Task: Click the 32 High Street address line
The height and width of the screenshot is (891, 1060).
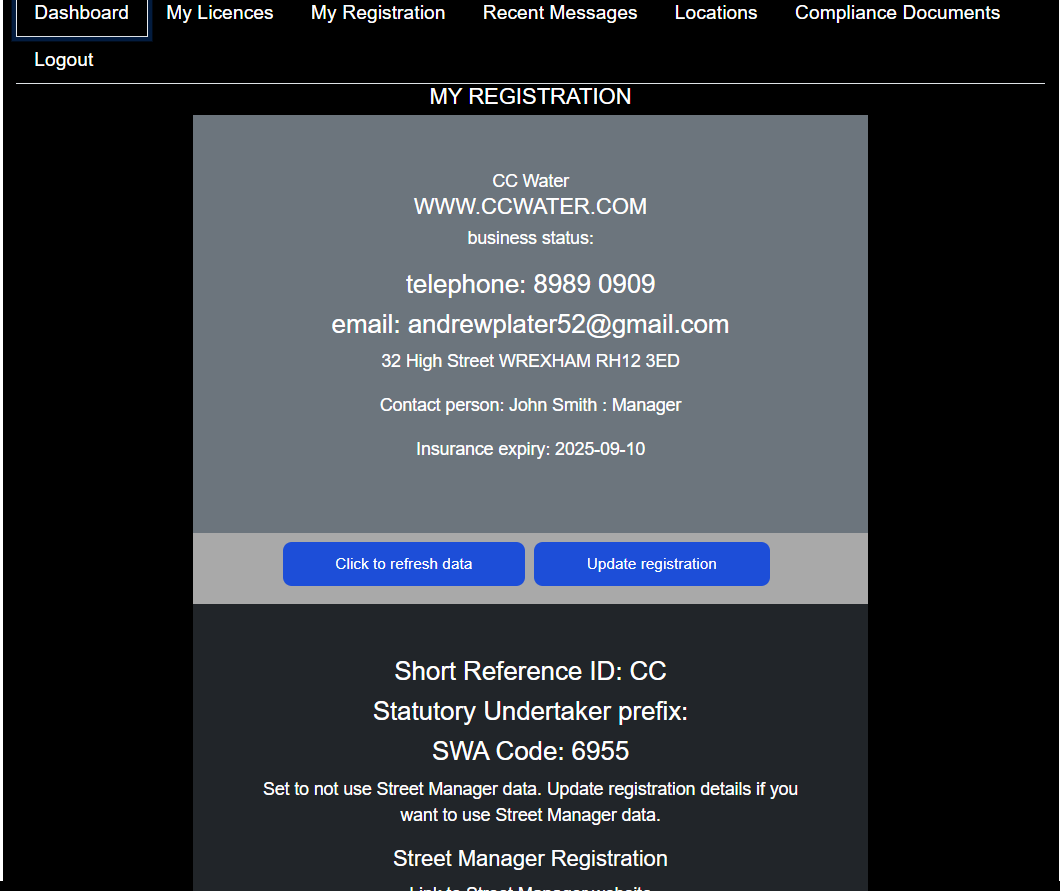Action: [x=530, y=360]
